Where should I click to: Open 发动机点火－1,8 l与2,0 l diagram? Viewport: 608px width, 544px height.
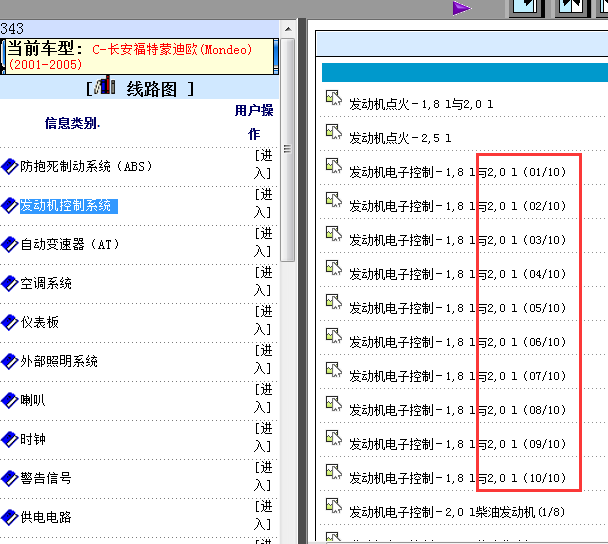click(x=421, y=104)
